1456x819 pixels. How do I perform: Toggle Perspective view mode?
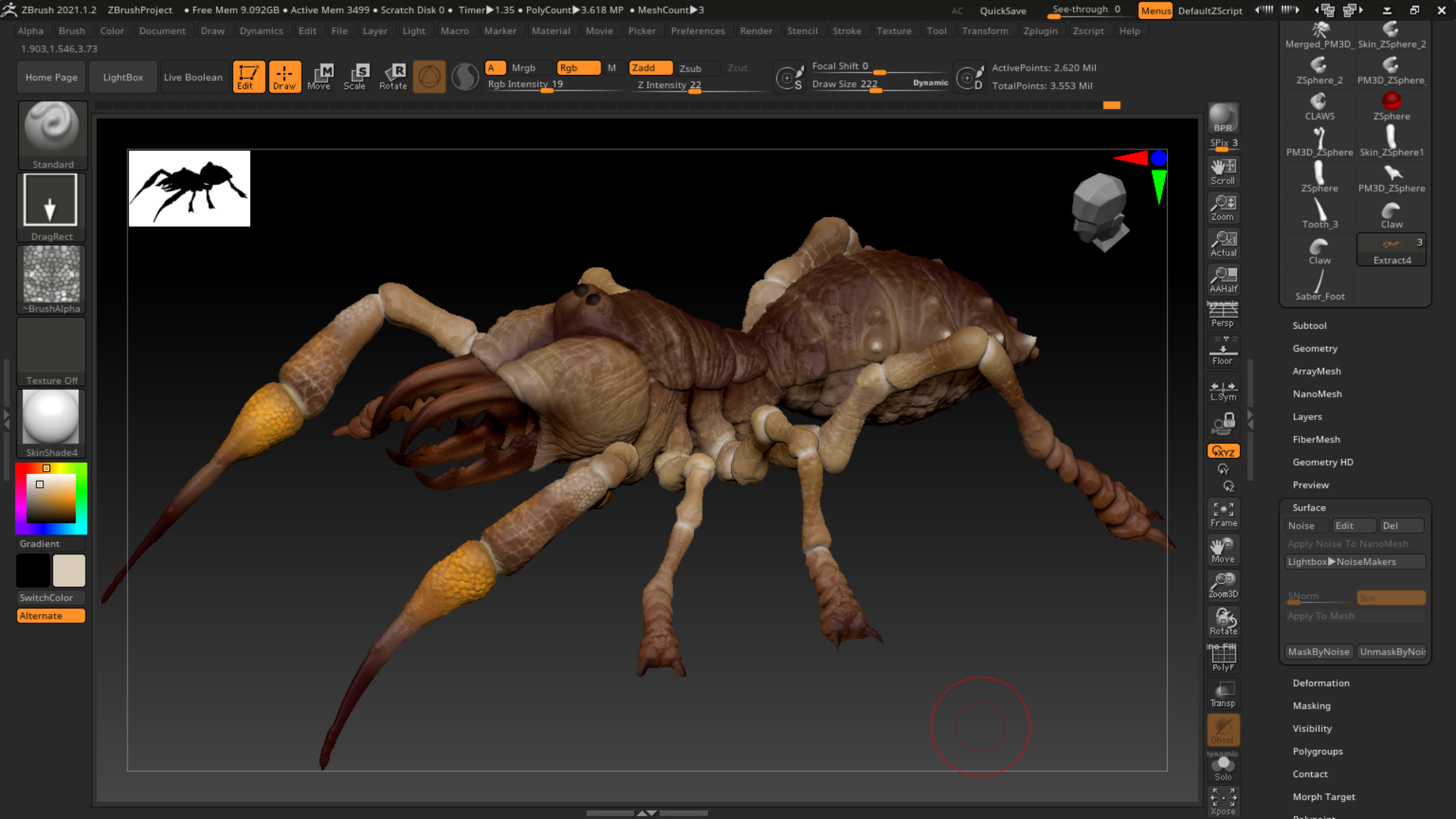tap(1222, 314)
